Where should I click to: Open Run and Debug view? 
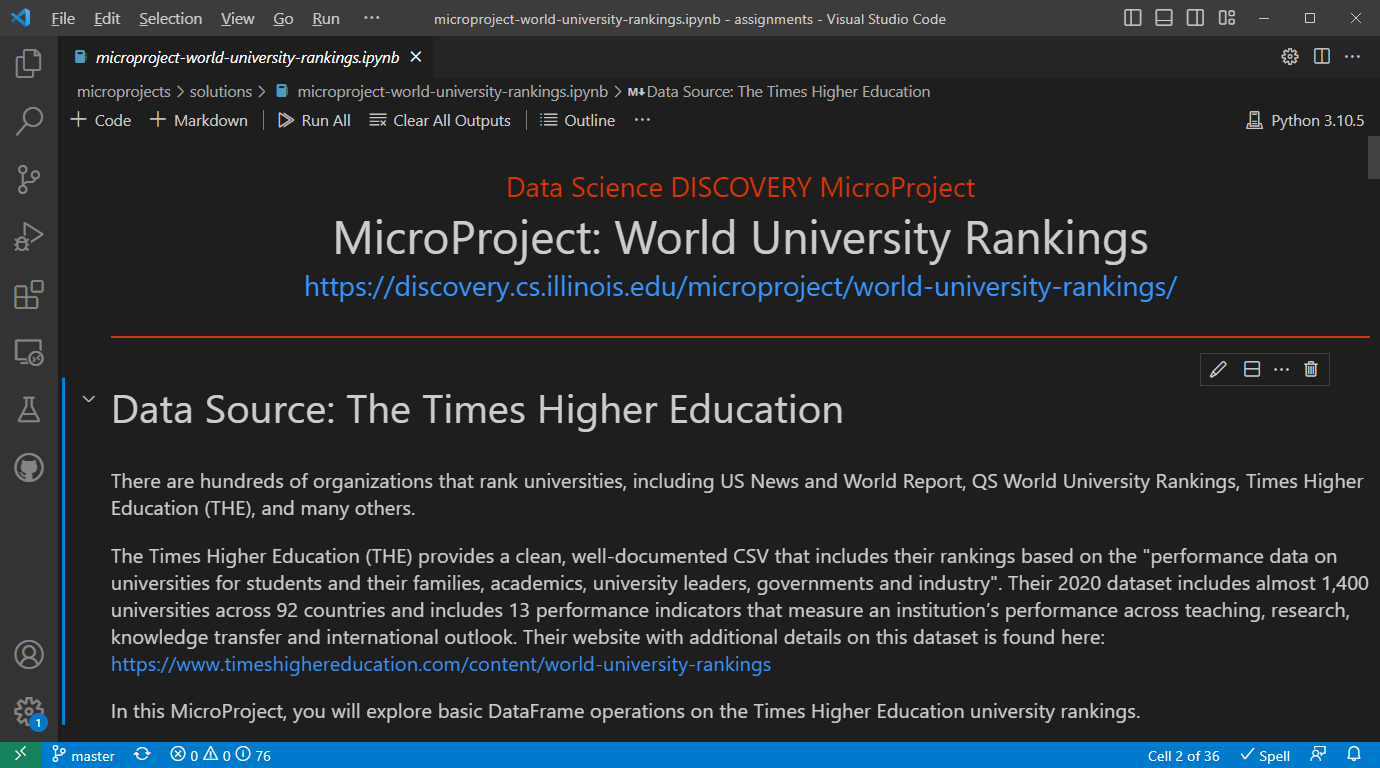29,237
